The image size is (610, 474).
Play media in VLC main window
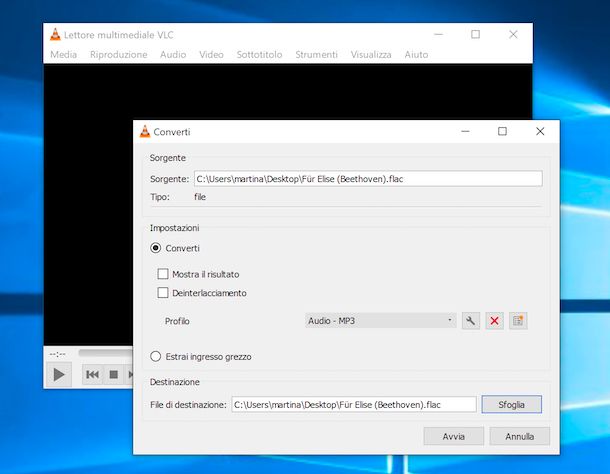(x=59, y=375)
